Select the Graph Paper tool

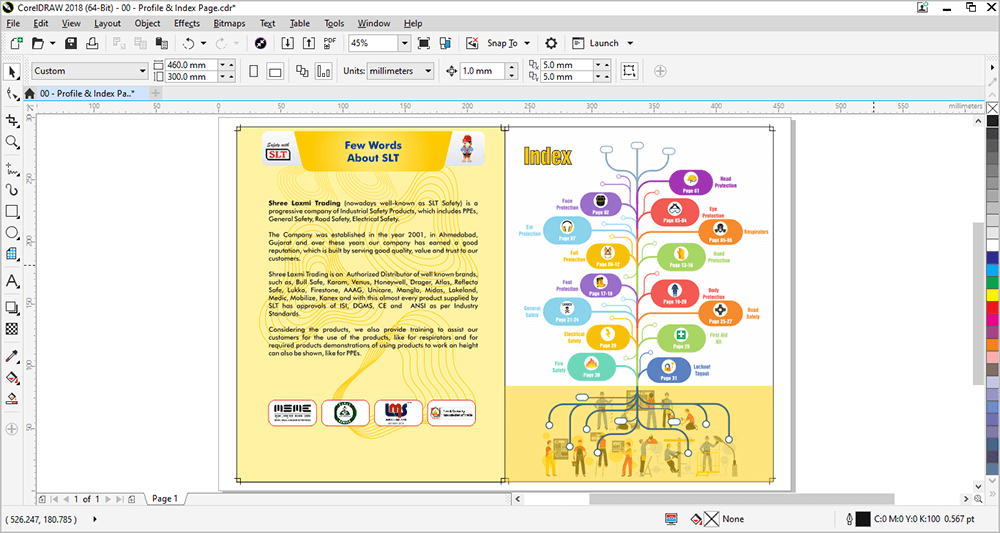click(x=11, y=254)
